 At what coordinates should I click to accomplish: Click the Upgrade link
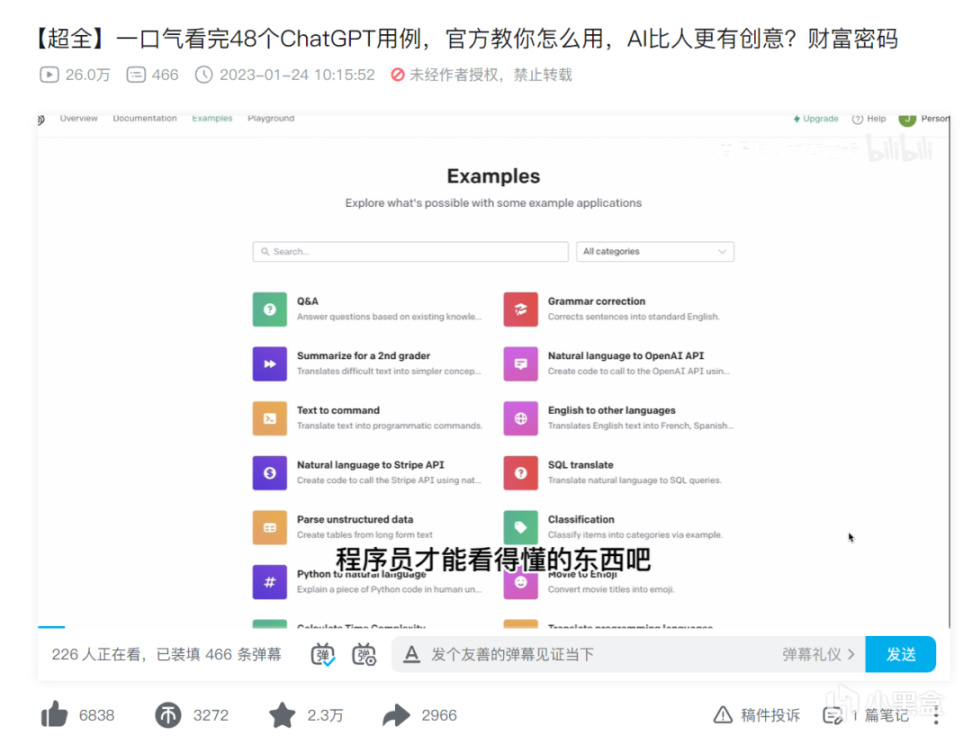(x=816, y=118)
